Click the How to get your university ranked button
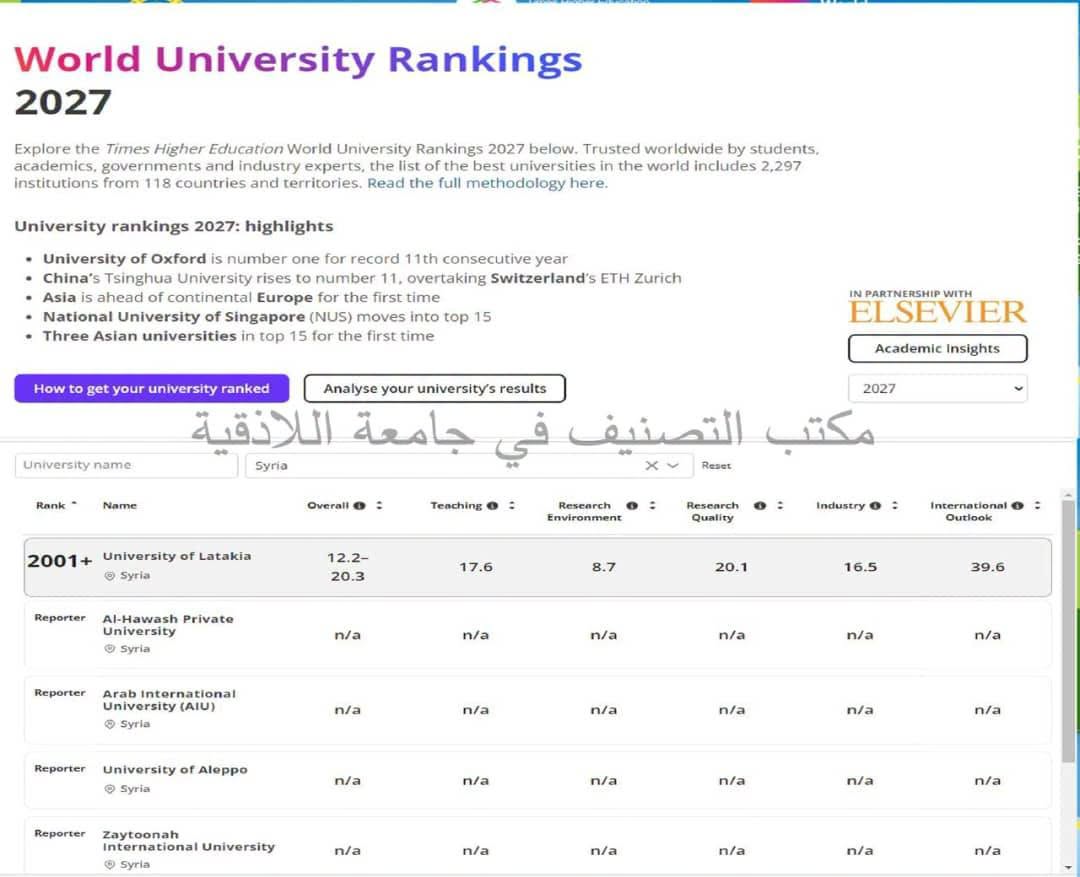The image size is (1080, 877). (x=152, y=389)
